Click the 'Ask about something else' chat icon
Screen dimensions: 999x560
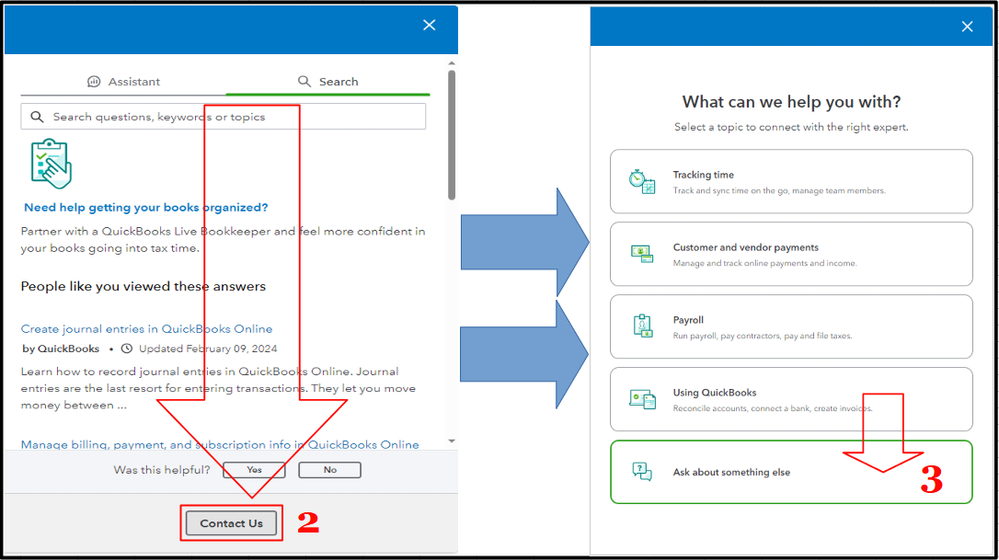click(x=642, y=471)
